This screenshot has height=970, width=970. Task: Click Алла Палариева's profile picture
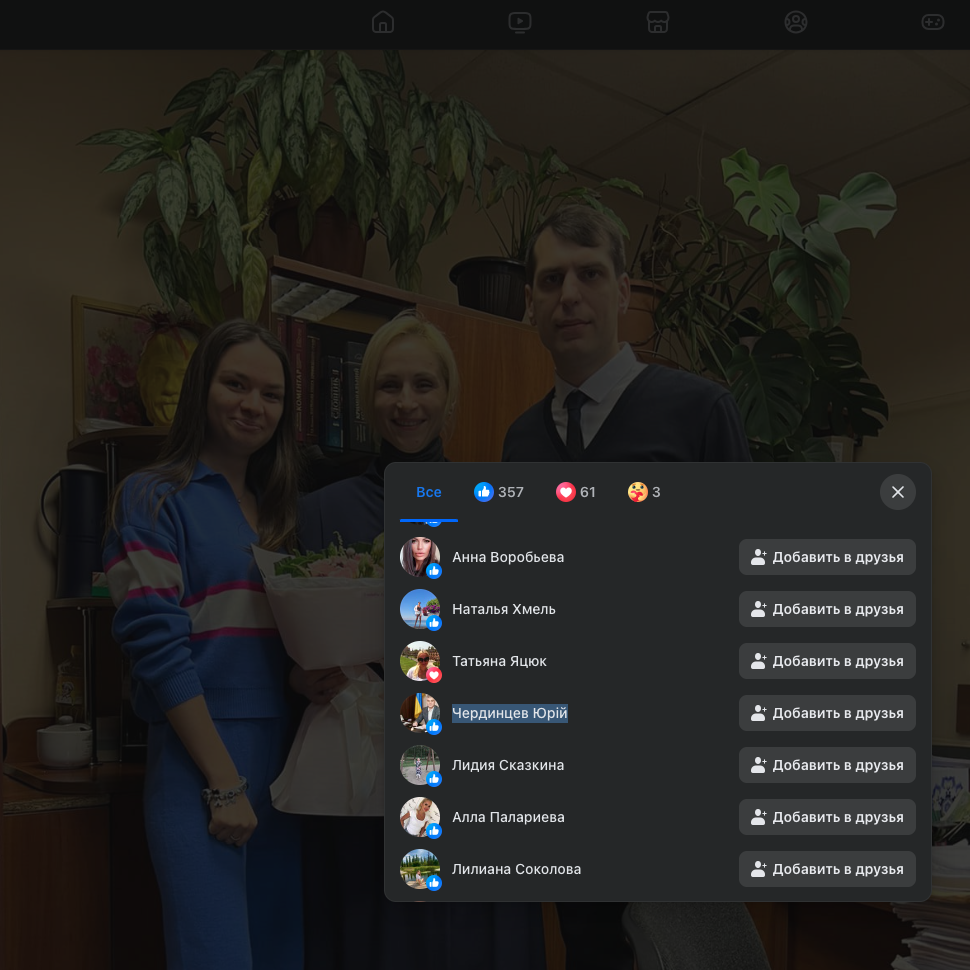420,817
